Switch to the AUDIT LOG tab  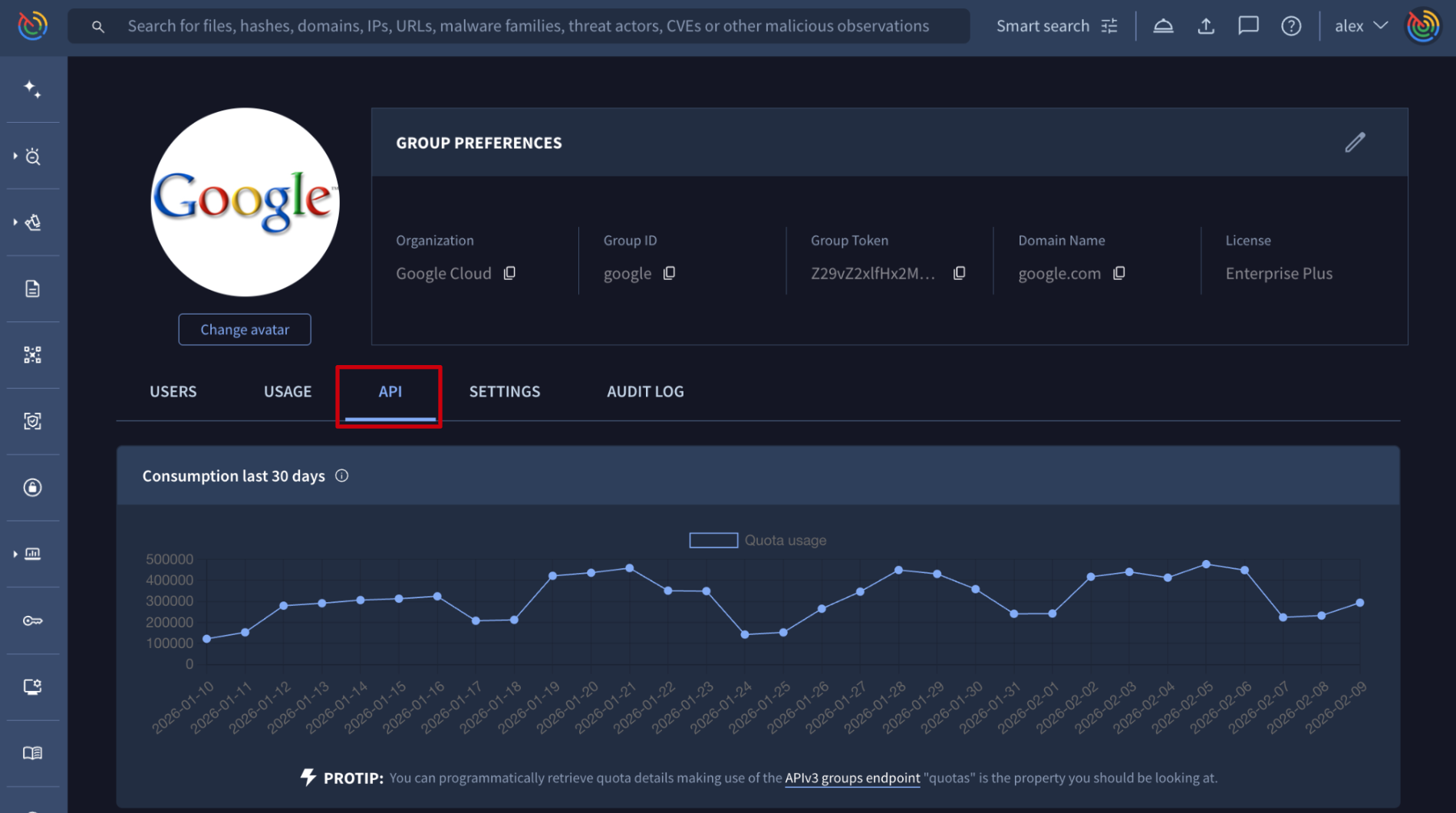pyautogui.click(x=645, y=392)
